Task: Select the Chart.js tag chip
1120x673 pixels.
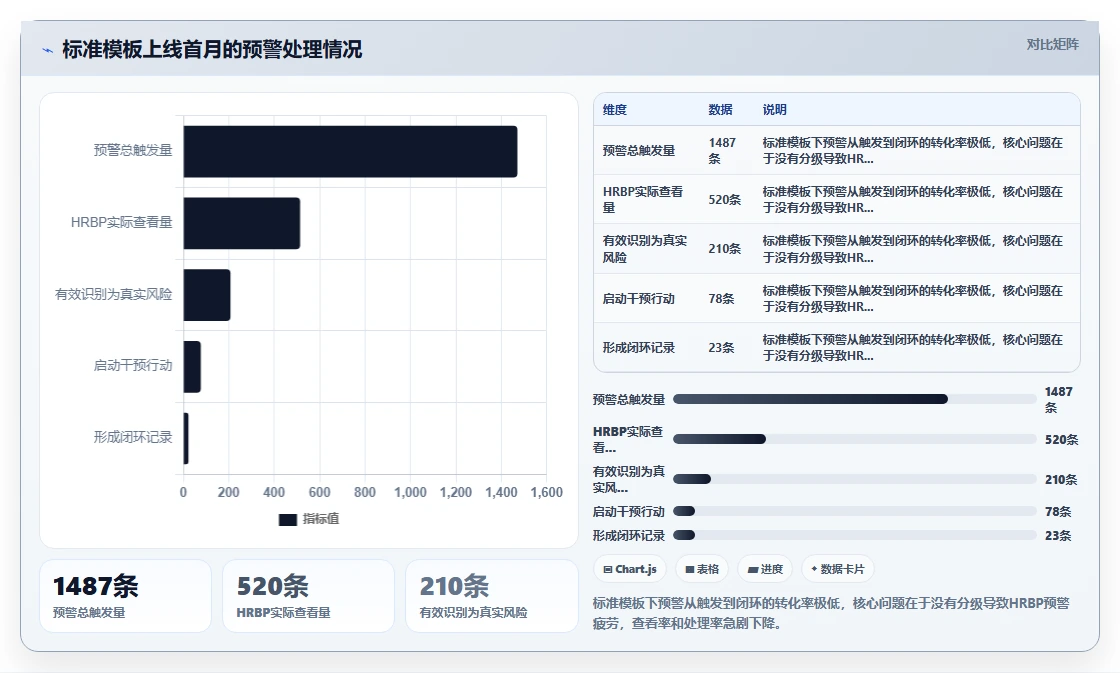Action: point(630,569)
